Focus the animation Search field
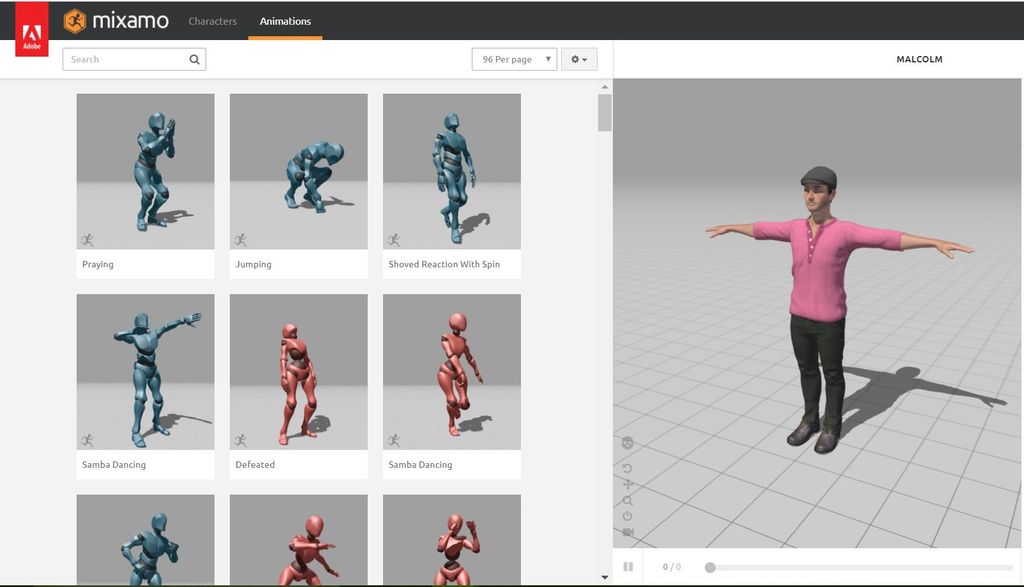The height and width of the screenshot is (587, 1024). click(x=134, y=59)
